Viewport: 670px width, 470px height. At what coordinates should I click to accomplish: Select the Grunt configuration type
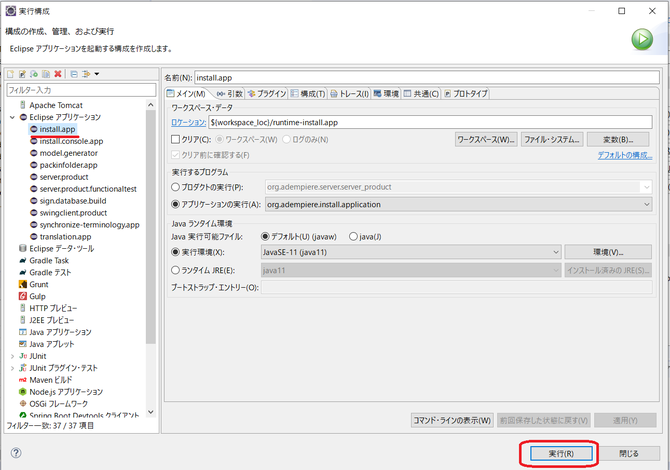tap(34, 285)
